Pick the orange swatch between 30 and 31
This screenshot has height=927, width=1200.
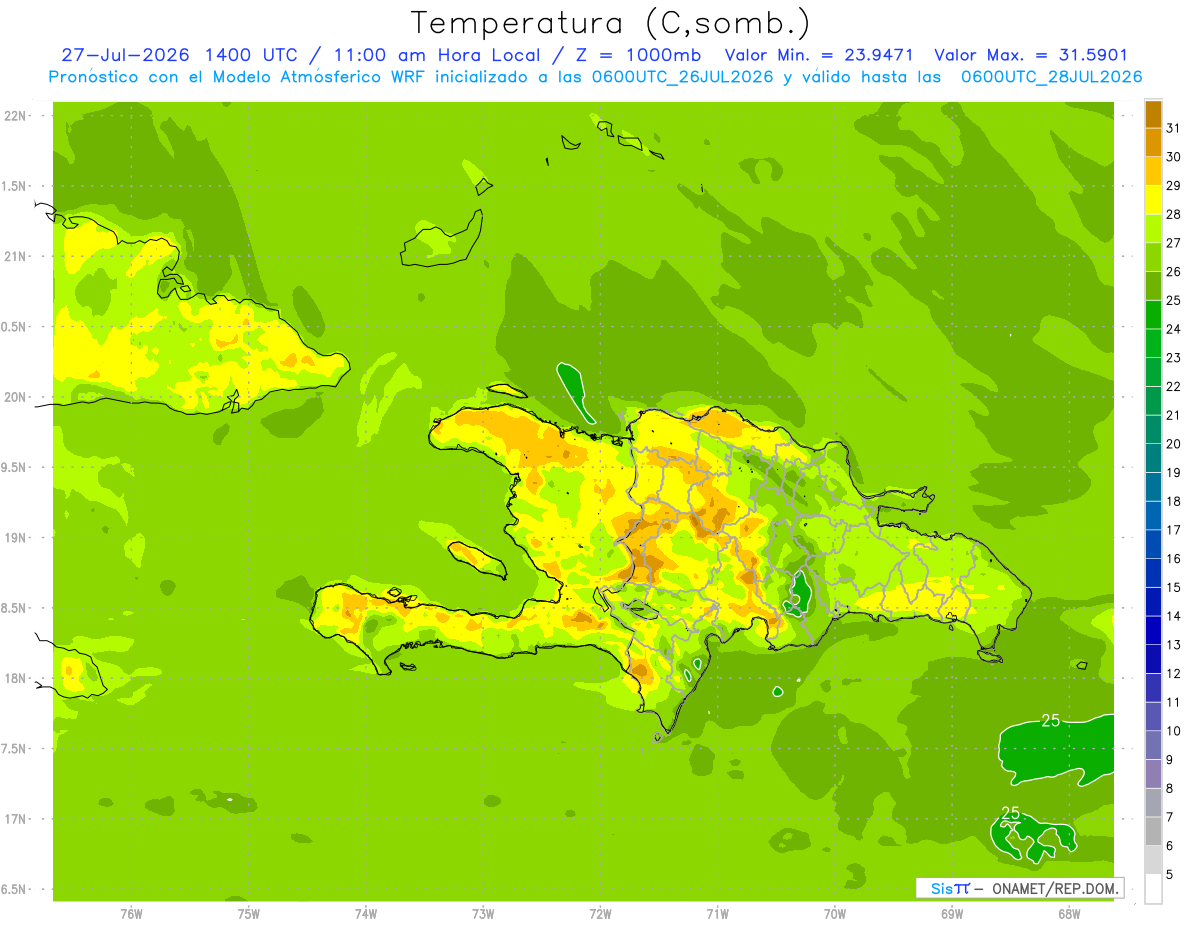(x=1153, y=142)
